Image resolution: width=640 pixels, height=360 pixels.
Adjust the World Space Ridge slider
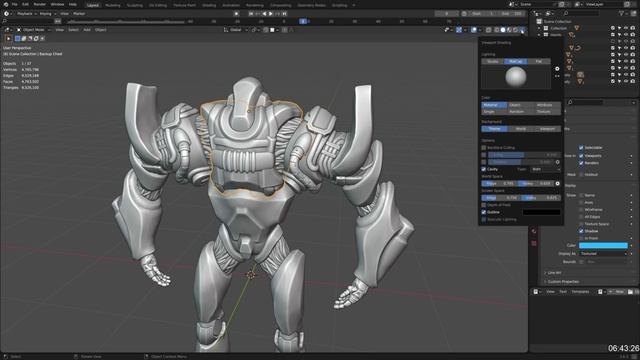click(x=499, y=184)
